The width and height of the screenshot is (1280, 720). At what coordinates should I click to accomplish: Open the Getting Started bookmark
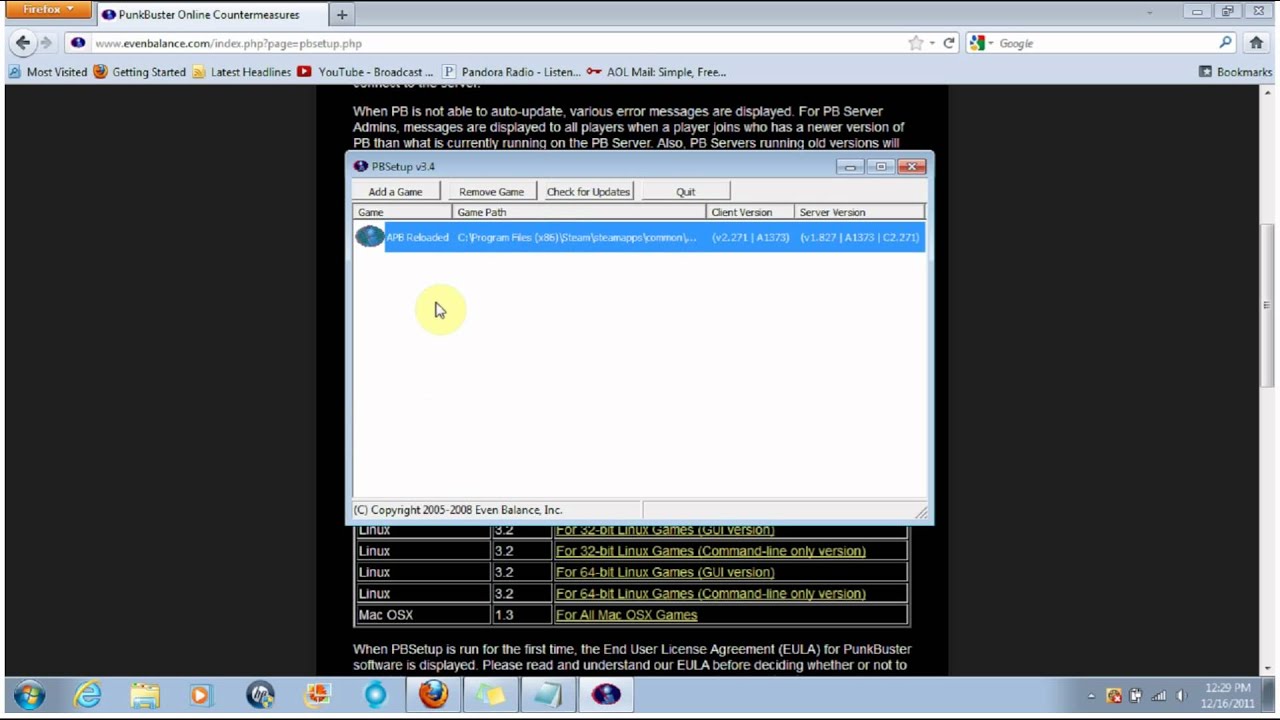point(140,72)
